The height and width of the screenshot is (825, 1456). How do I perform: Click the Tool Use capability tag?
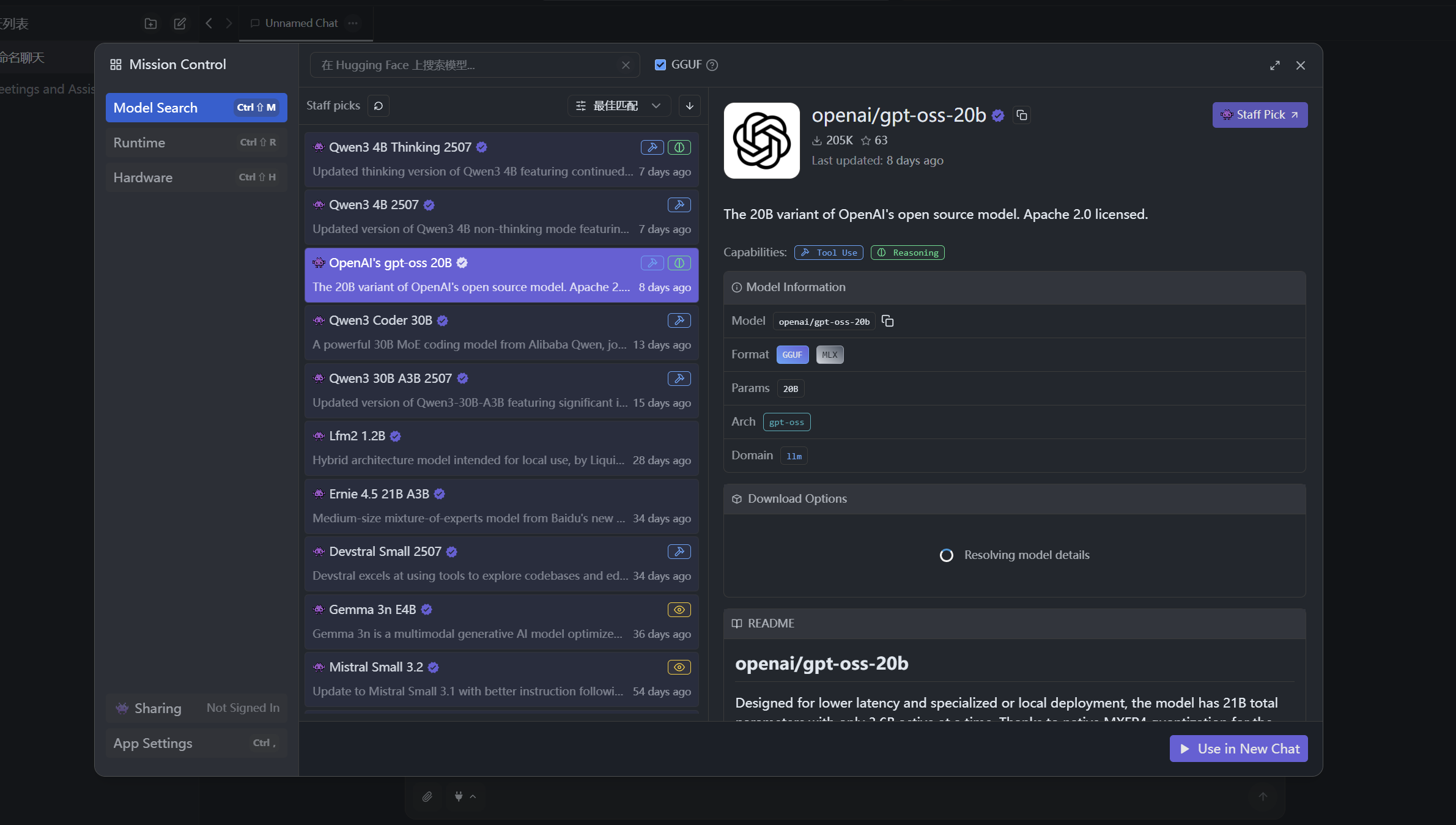point(829,253)
